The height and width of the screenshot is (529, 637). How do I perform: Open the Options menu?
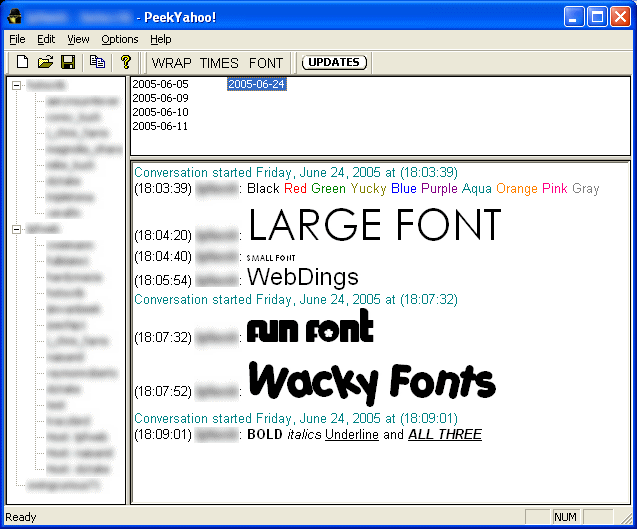point(119,39)
